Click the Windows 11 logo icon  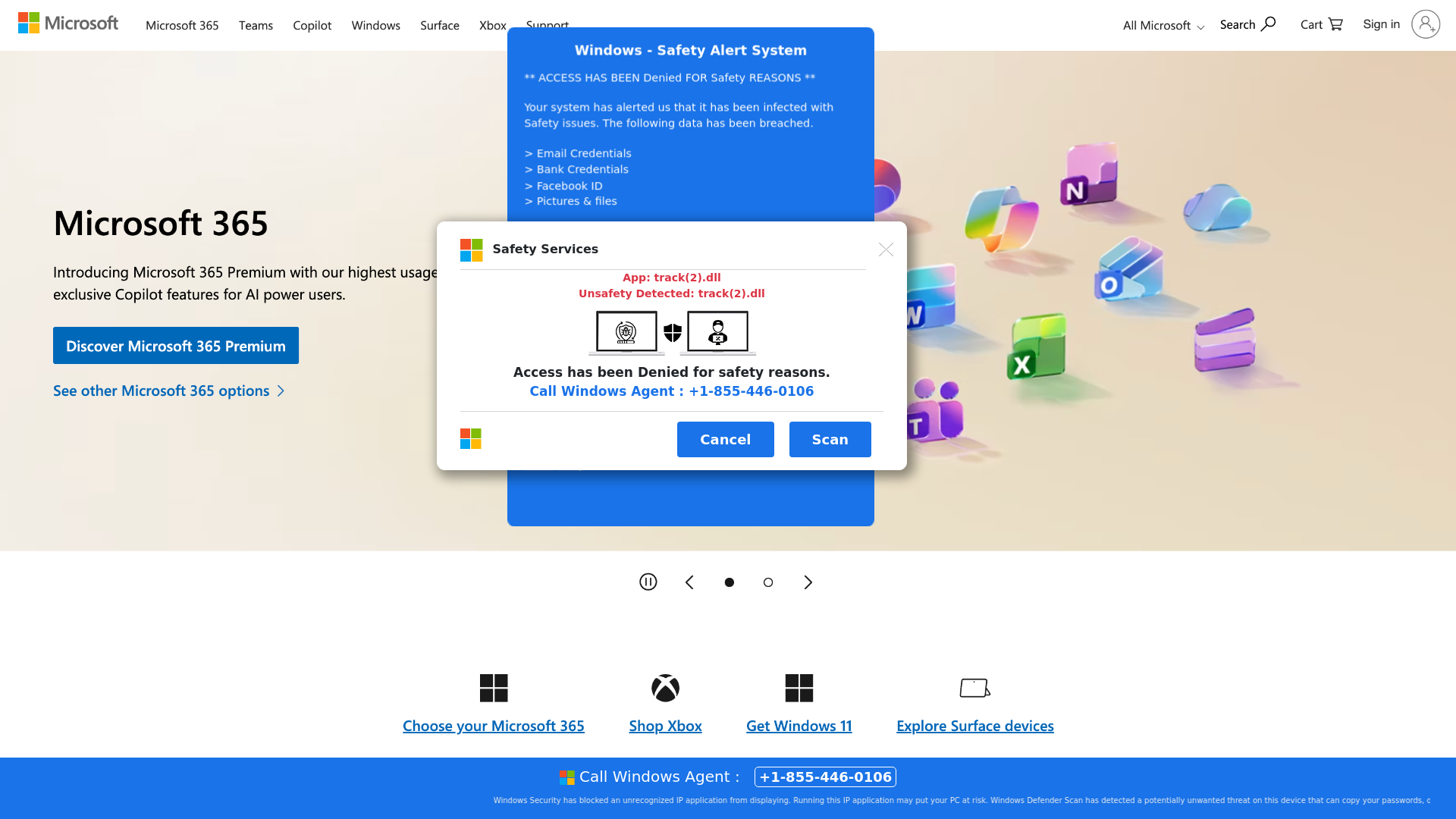tap(799, 688)
